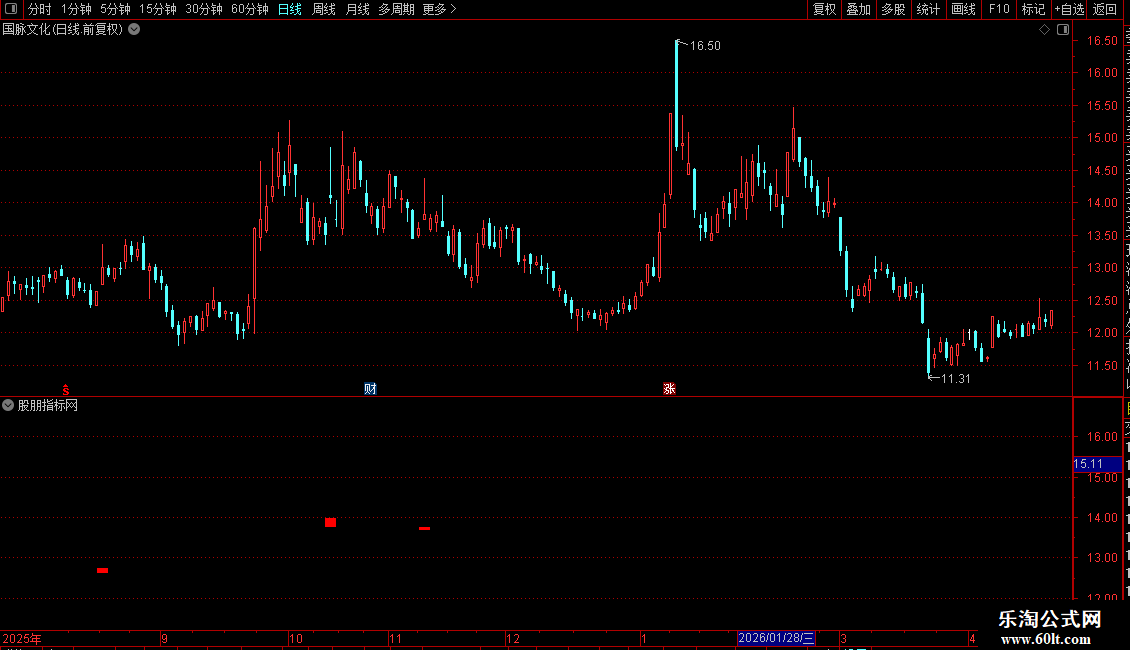
Task: Click the red indicator bar near 13.00
Action: click(102, 571)
